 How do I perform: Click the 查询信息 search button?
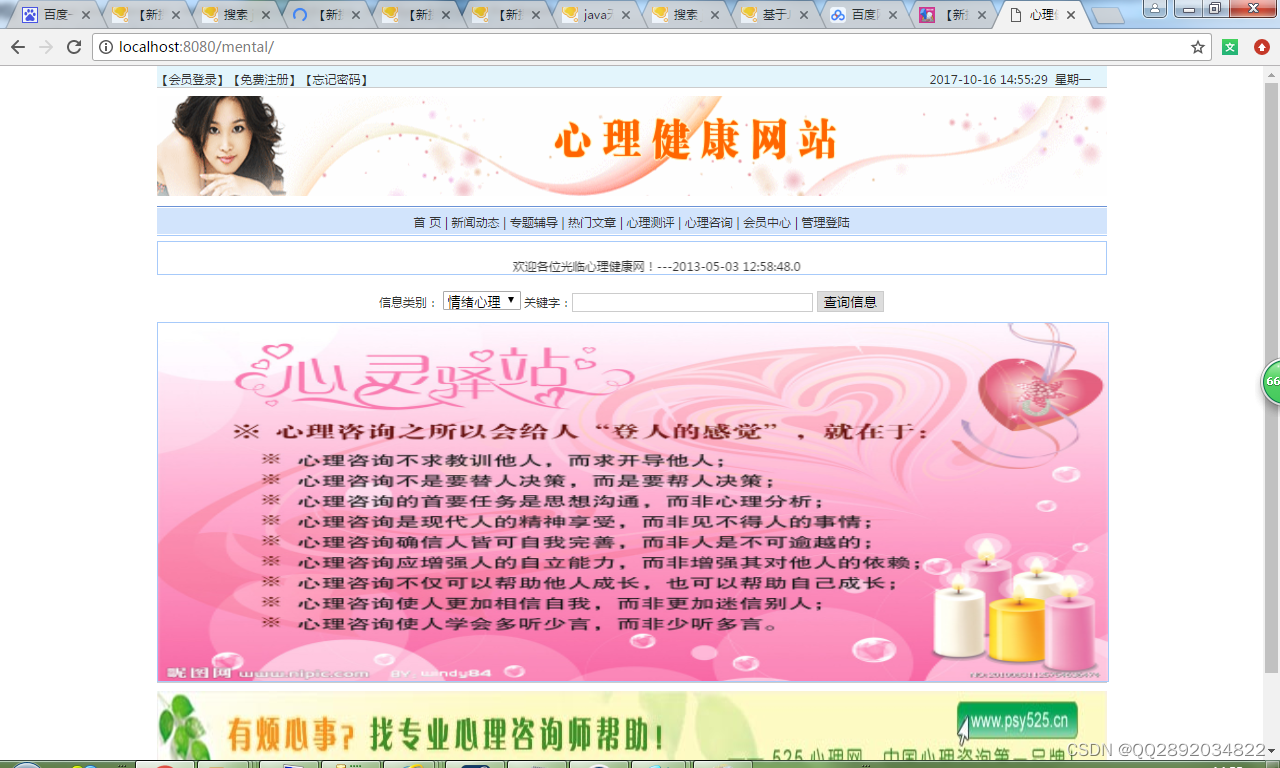point(849,301)
